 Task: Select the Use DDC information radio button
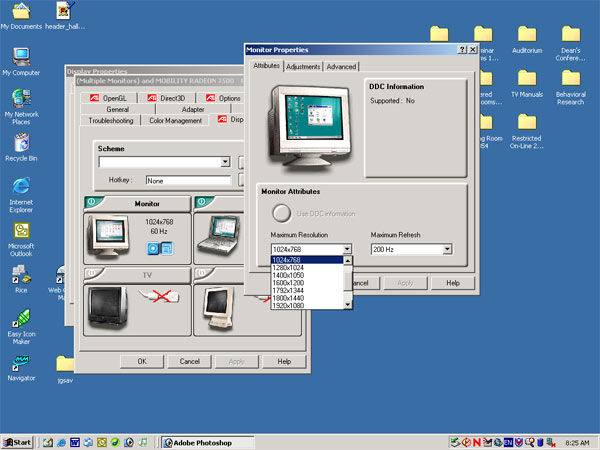pyautogui.click(x=282, y=213)
